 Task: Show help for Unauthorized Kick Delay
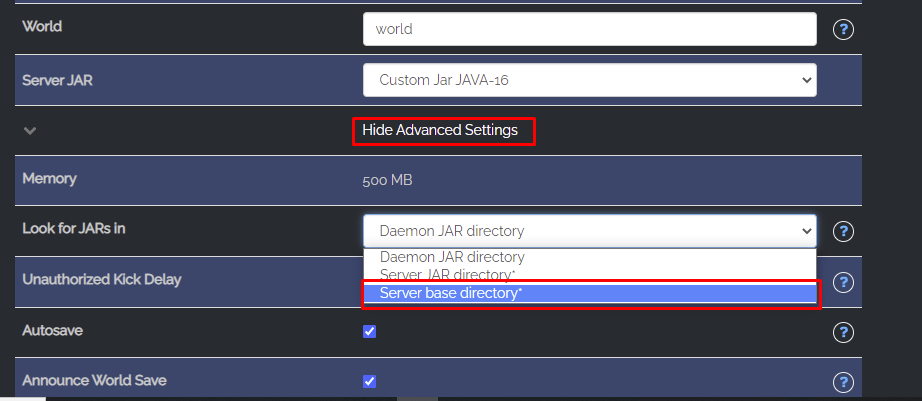pos(843,282)
